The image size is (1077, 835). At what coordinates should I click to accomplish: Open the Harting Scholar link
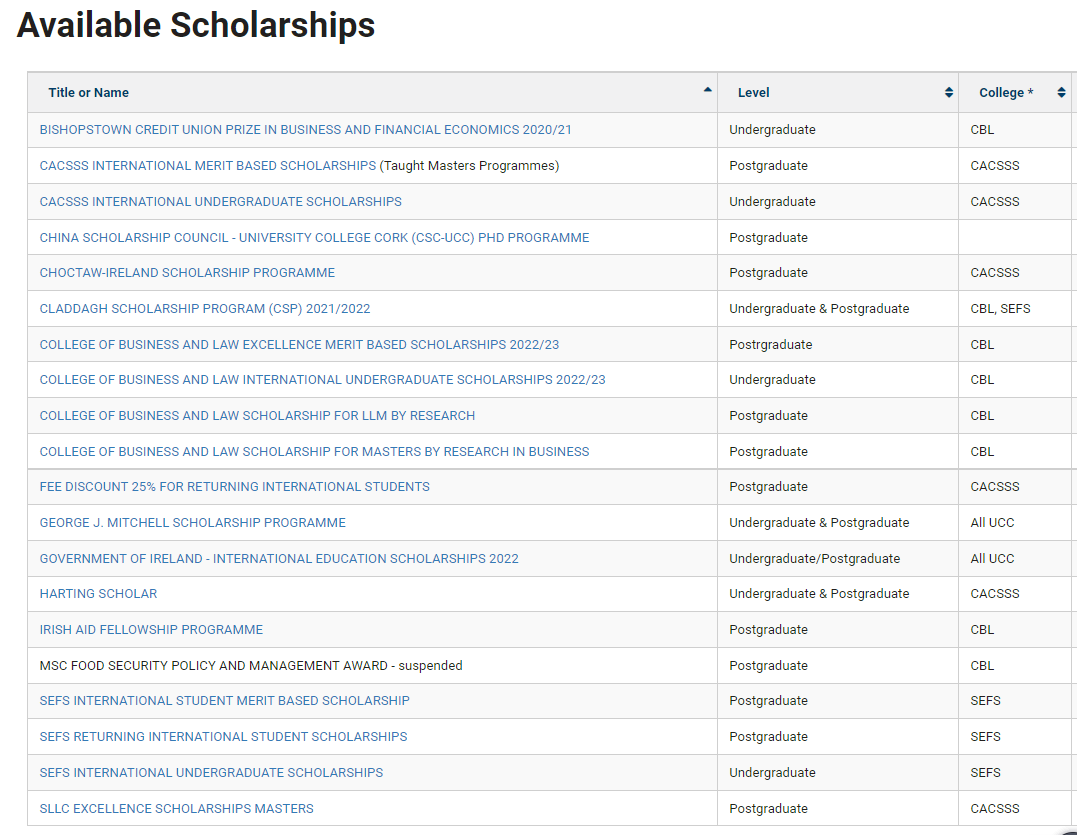(98, 594)
